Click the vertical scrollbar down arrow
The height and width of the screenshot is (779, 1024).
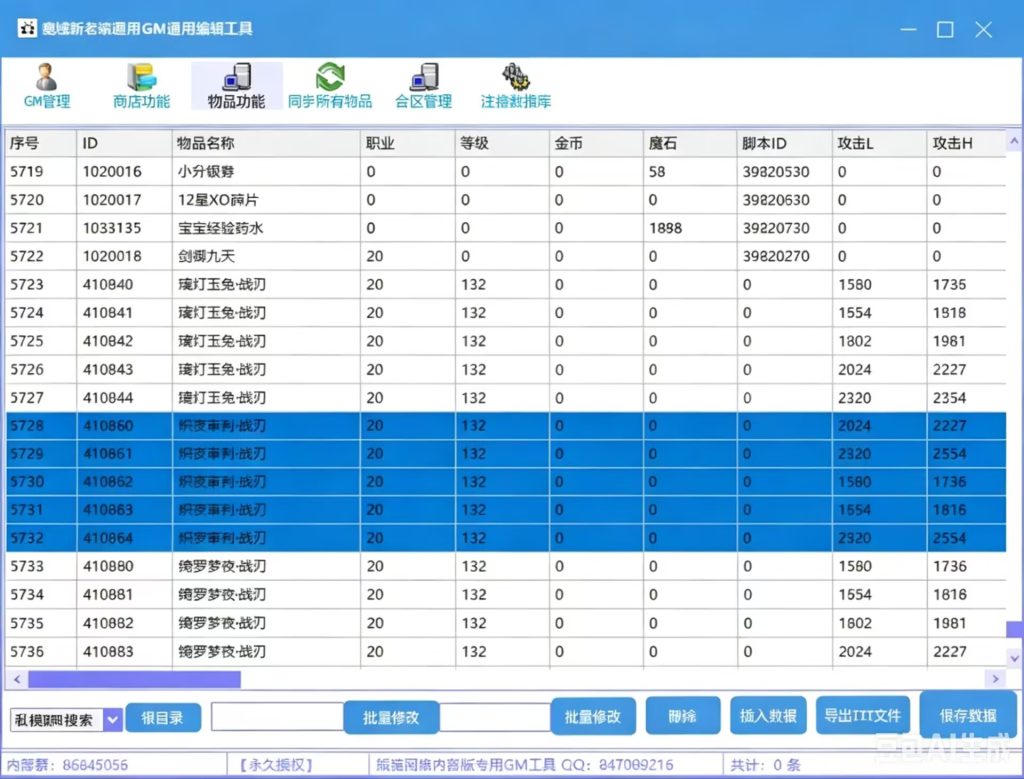pyautogui.click(x=1014, y=658)
